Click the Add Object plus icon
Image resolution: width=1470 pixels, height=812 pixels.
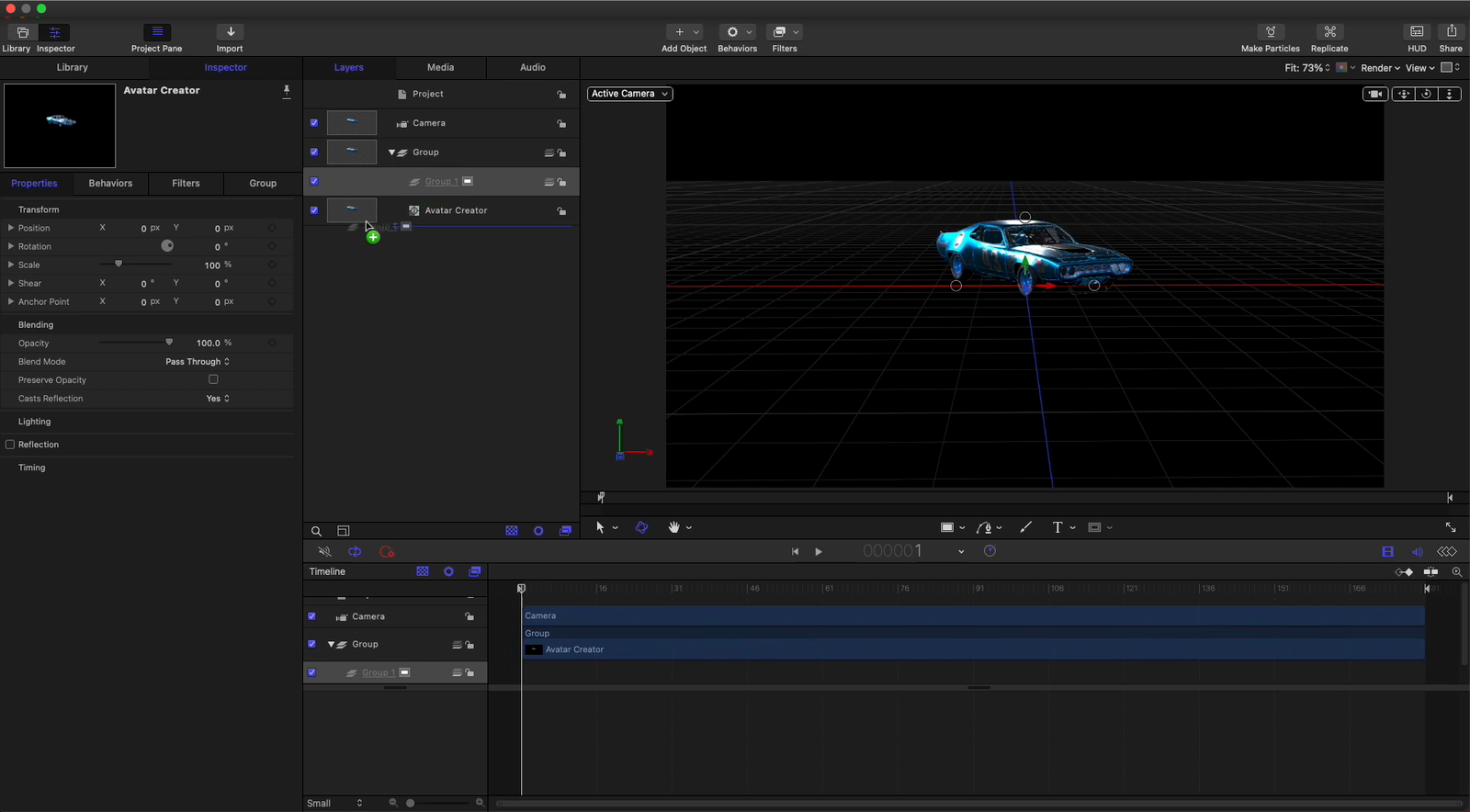click(x=680, y=32)
